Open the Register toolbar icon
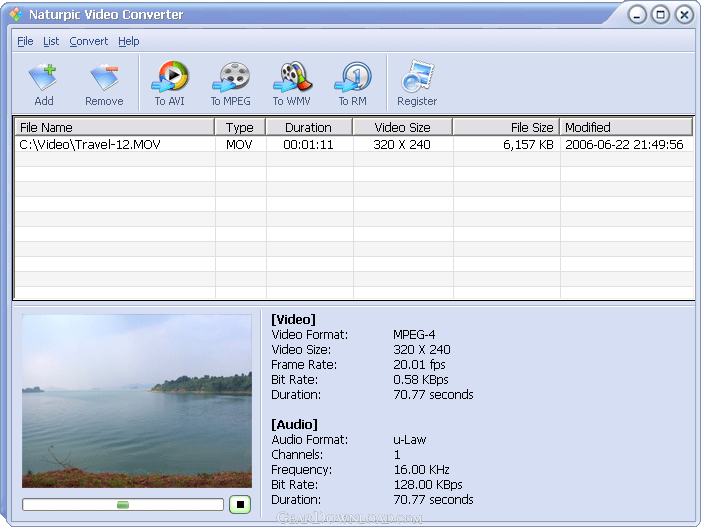This screenshot has height=527, width=701. 417,84
